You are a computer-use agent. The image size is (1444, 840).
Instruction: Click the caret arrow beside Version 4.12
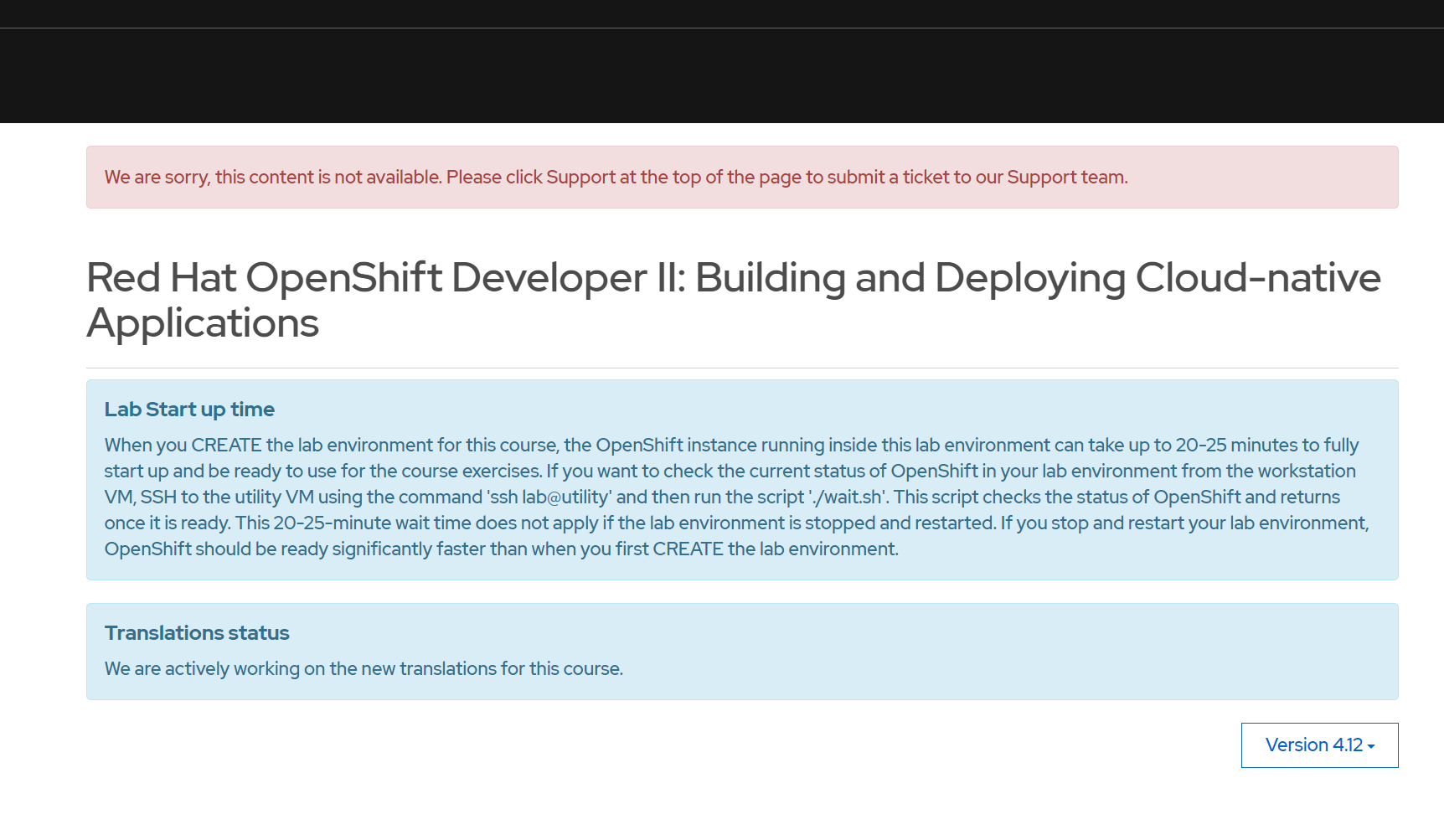tap(1371, 746)
